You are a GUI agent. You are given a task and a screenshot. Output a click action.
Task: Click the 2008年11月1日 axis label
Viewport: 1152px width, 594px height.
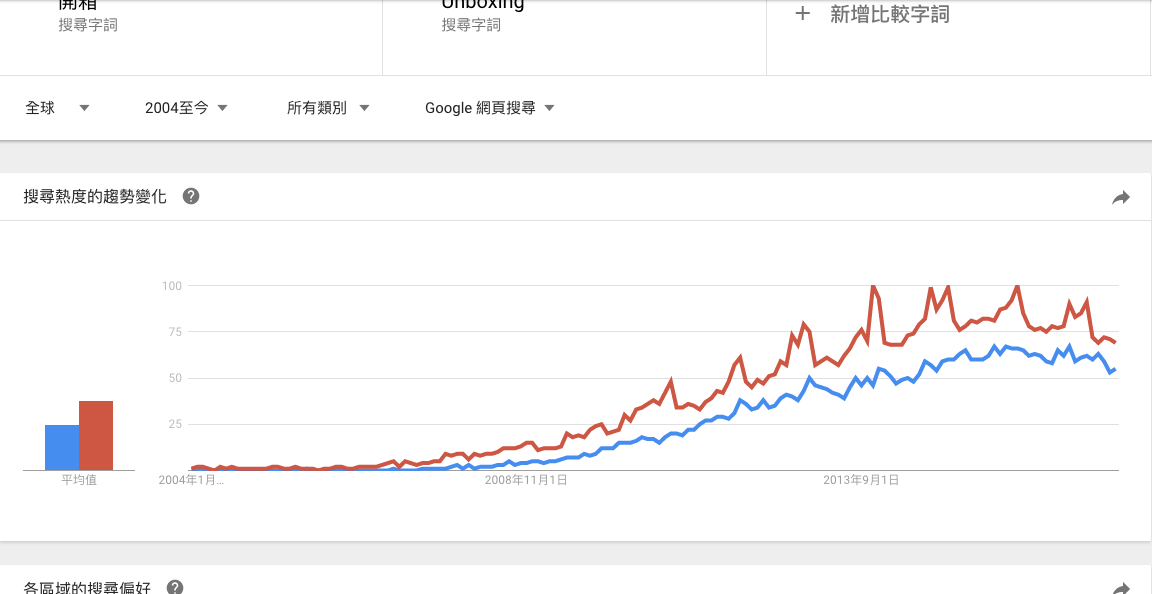coord(526,480)
